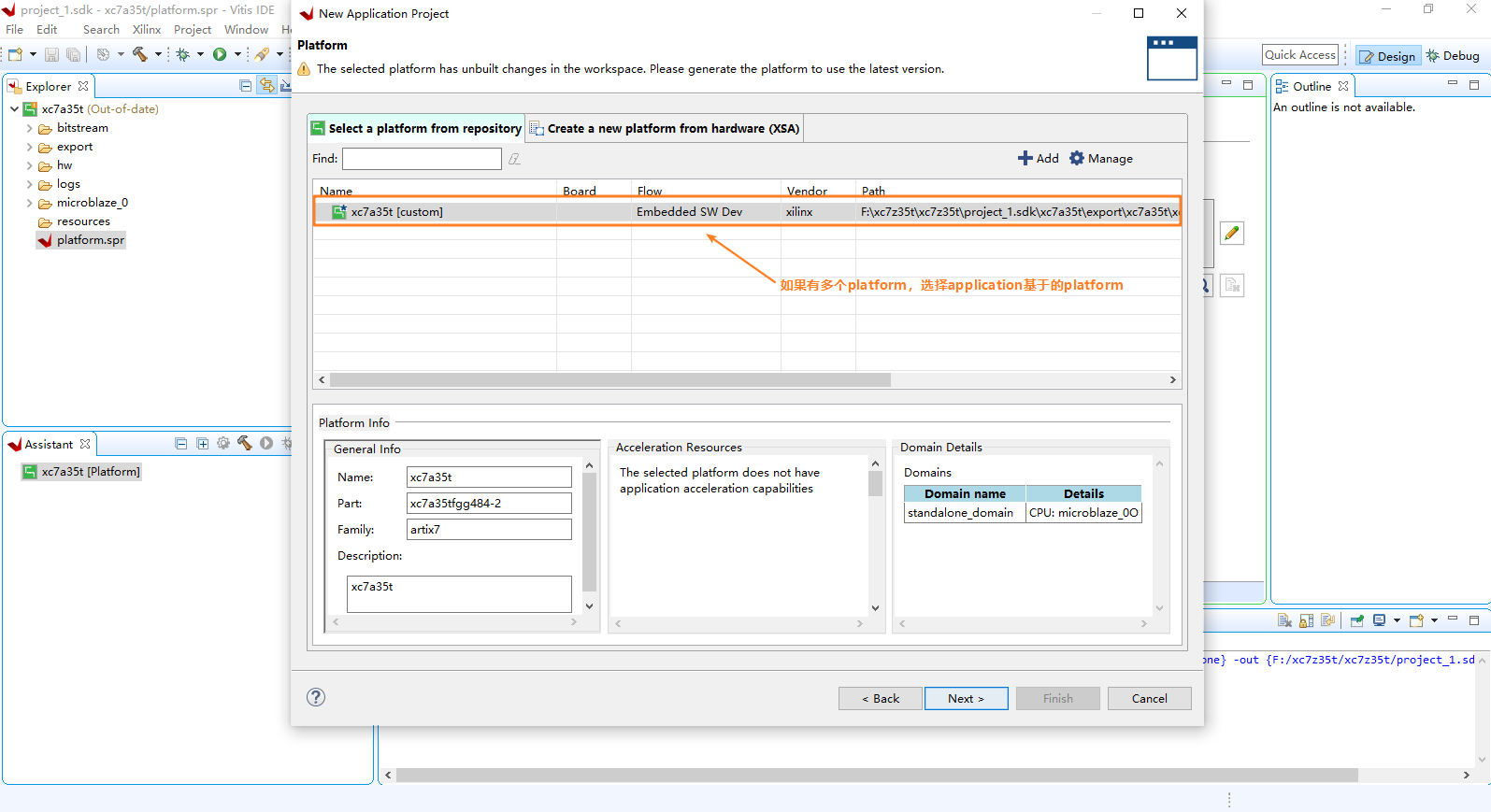Select standalone_domain row in Domains table
The height and width of the screenshot is (812, 1491).
click(x=1023, y=512)
